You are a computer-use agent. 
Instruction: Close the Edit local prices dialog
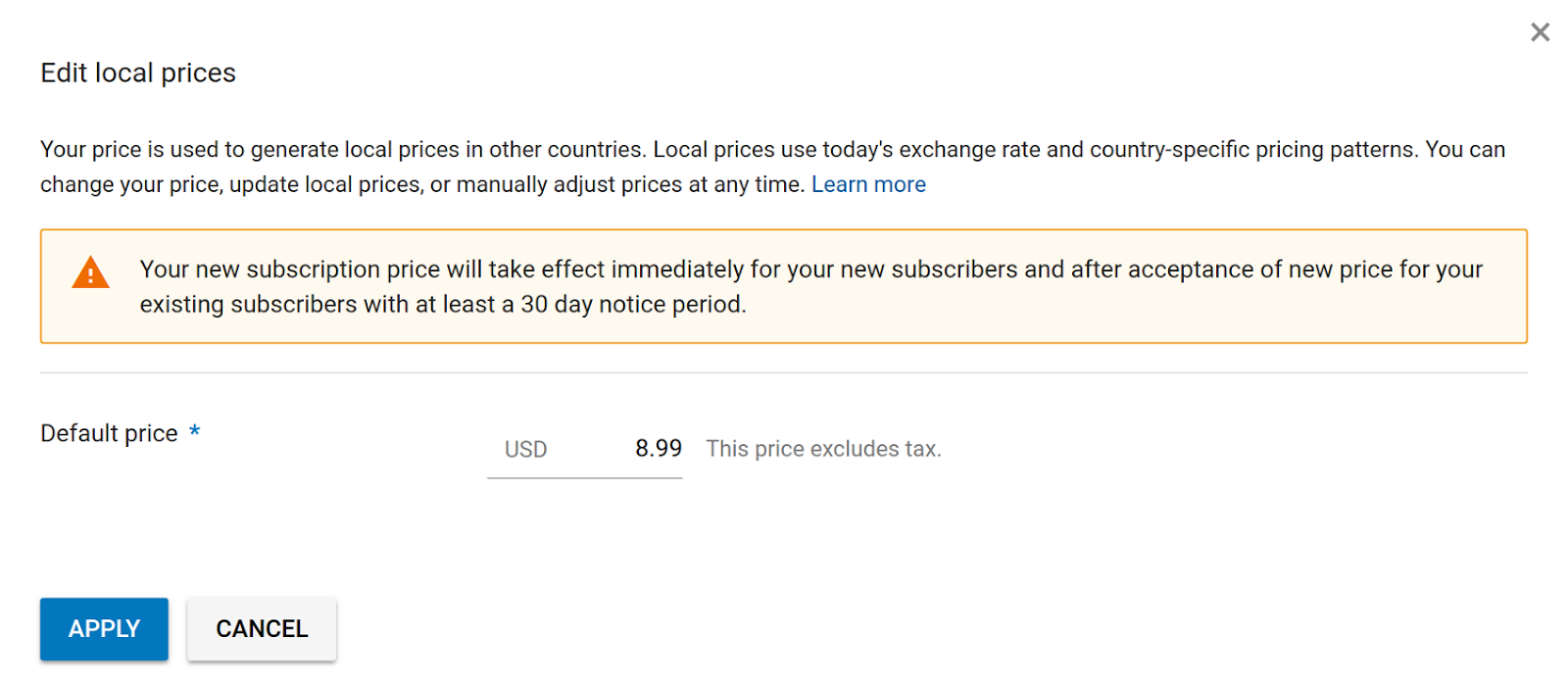pyautogui.click(x=1540, y=32)
